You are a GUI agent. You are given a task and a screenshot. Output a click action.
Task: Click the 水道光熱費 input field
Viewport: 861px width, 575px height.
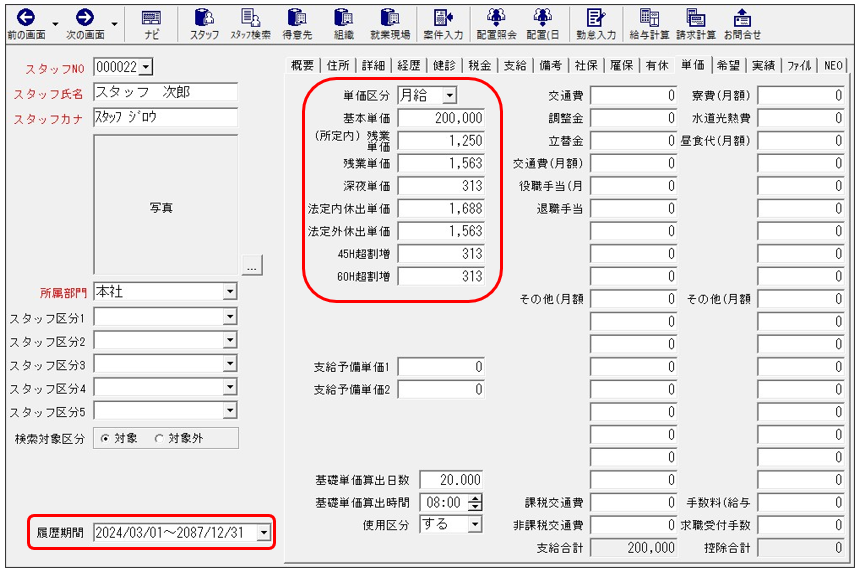[x=801, y=118]
